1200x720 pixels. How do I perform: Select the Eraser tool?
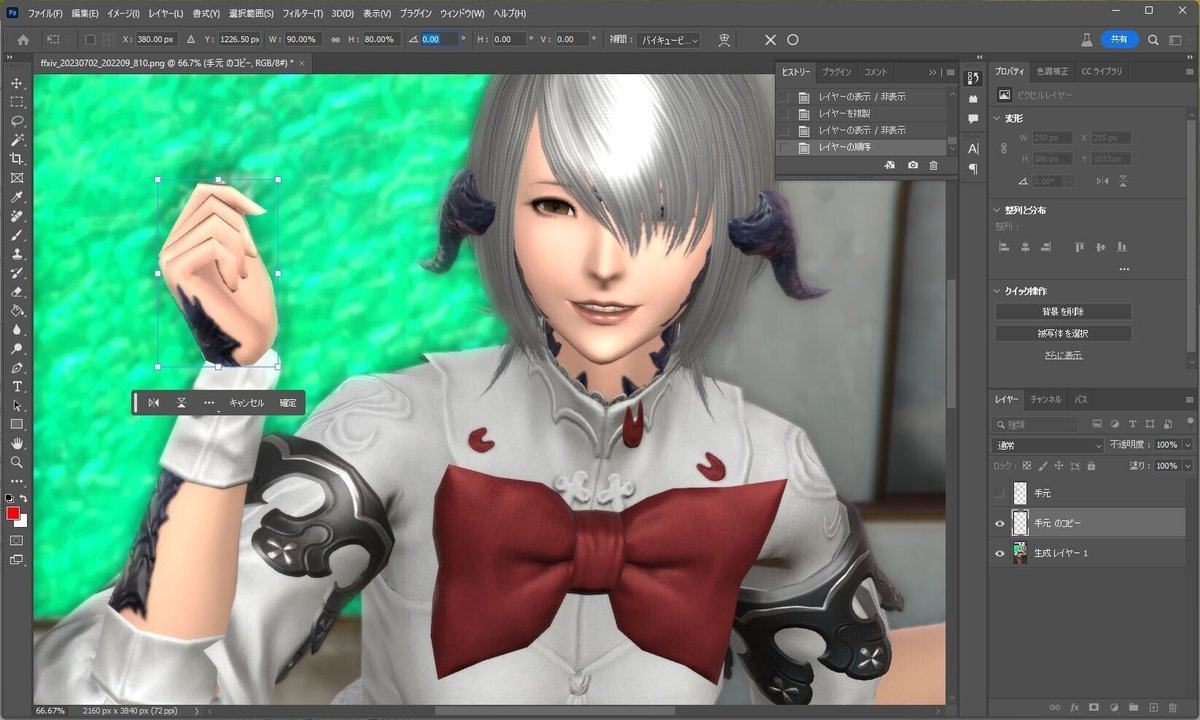(x=17, y=292)
